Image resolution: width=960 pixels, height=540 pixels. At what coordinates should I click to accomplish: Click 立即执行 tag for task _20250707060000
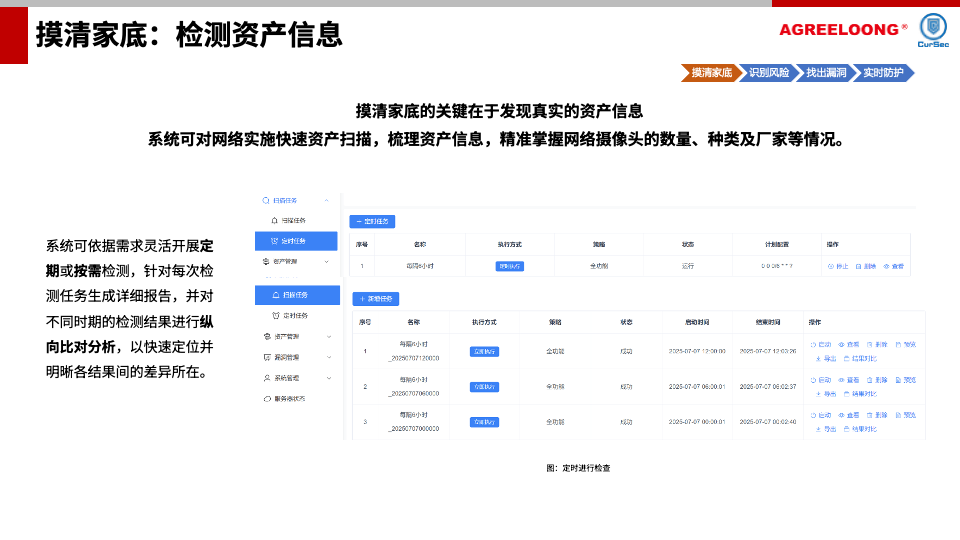[x=484, y=387]
